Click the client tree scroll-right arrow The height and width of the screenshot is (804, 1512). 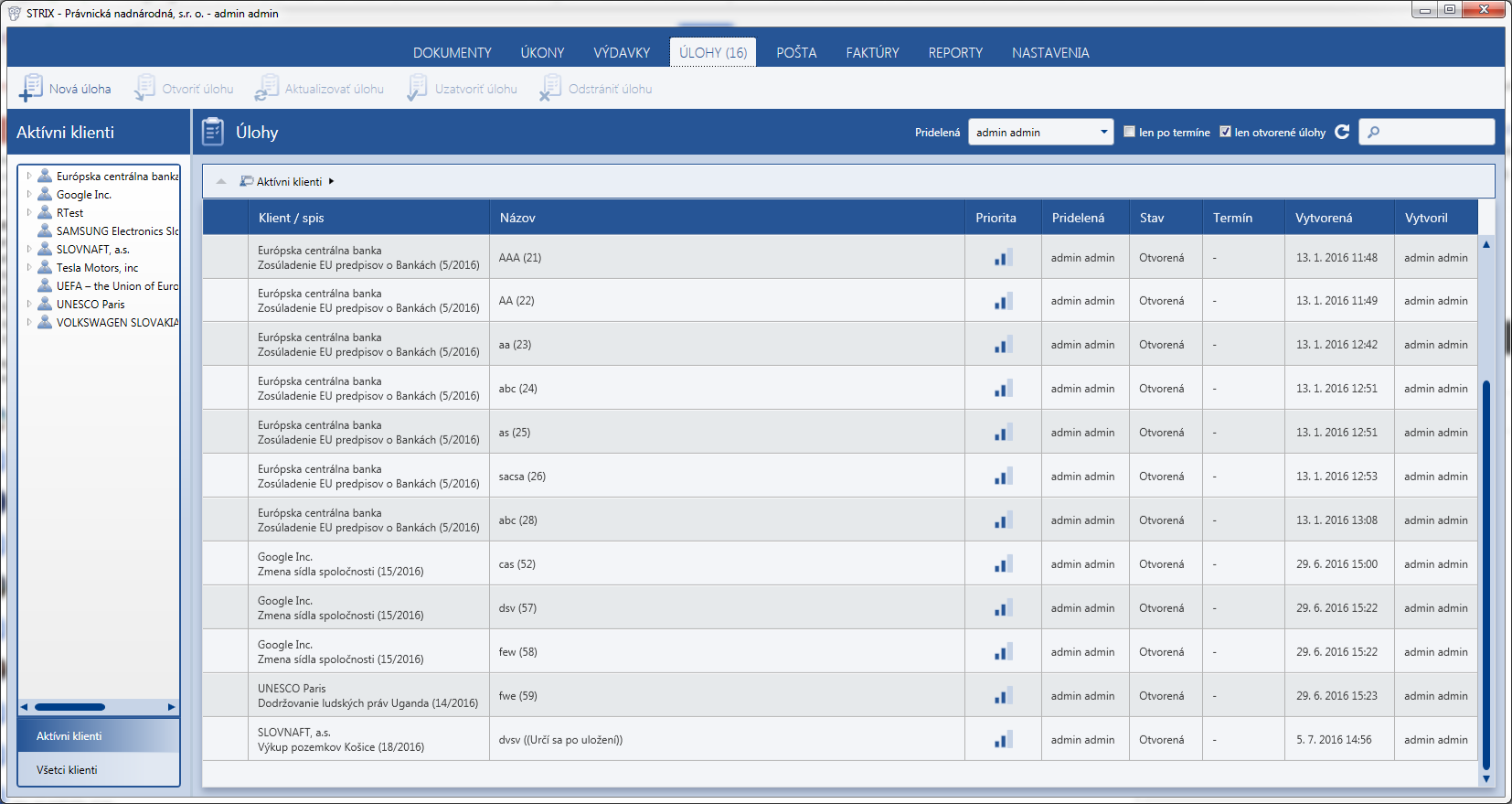[171, 707]
